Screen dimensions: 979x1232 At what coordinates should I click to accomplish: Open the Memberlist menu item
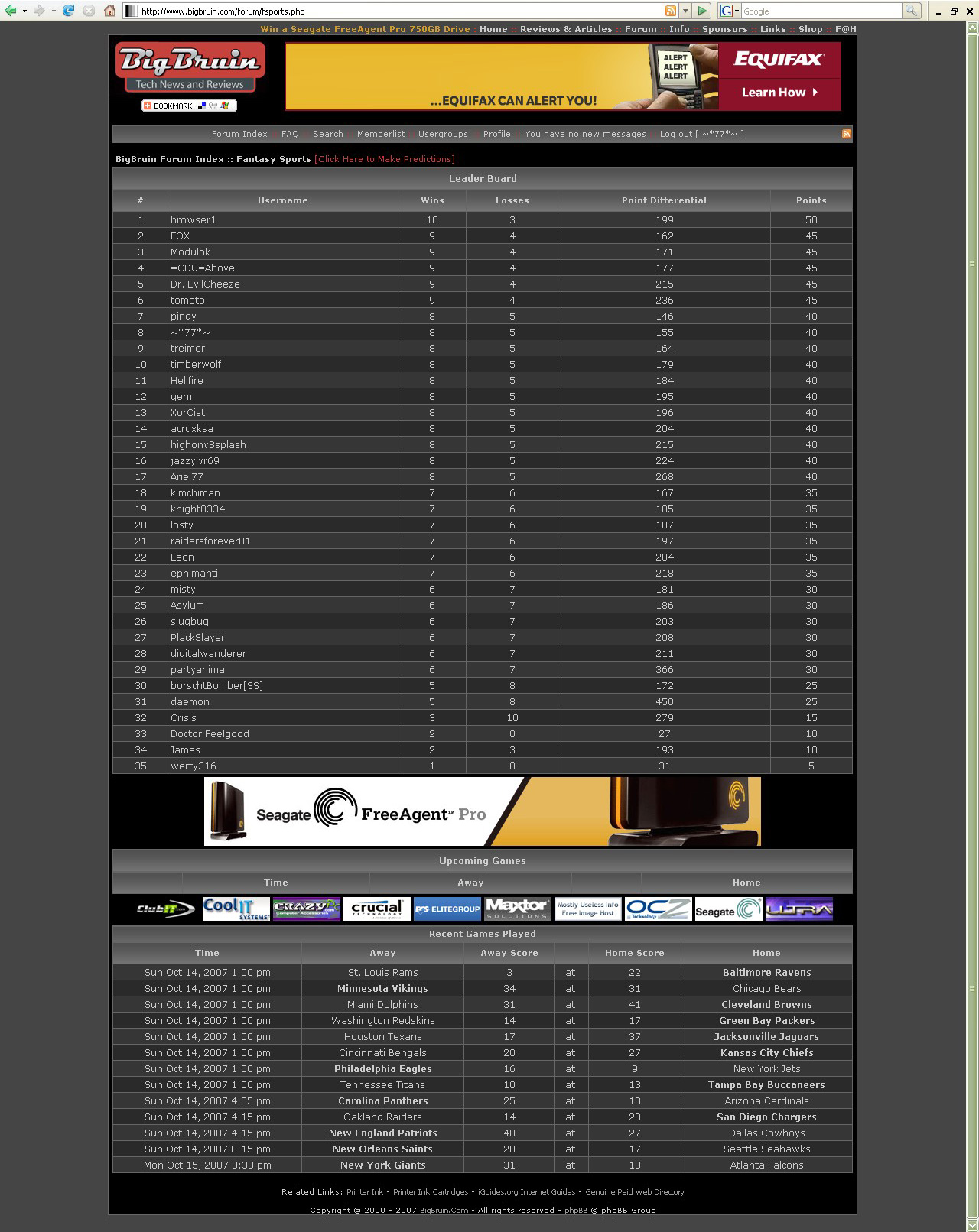click(x=381, y=134)
